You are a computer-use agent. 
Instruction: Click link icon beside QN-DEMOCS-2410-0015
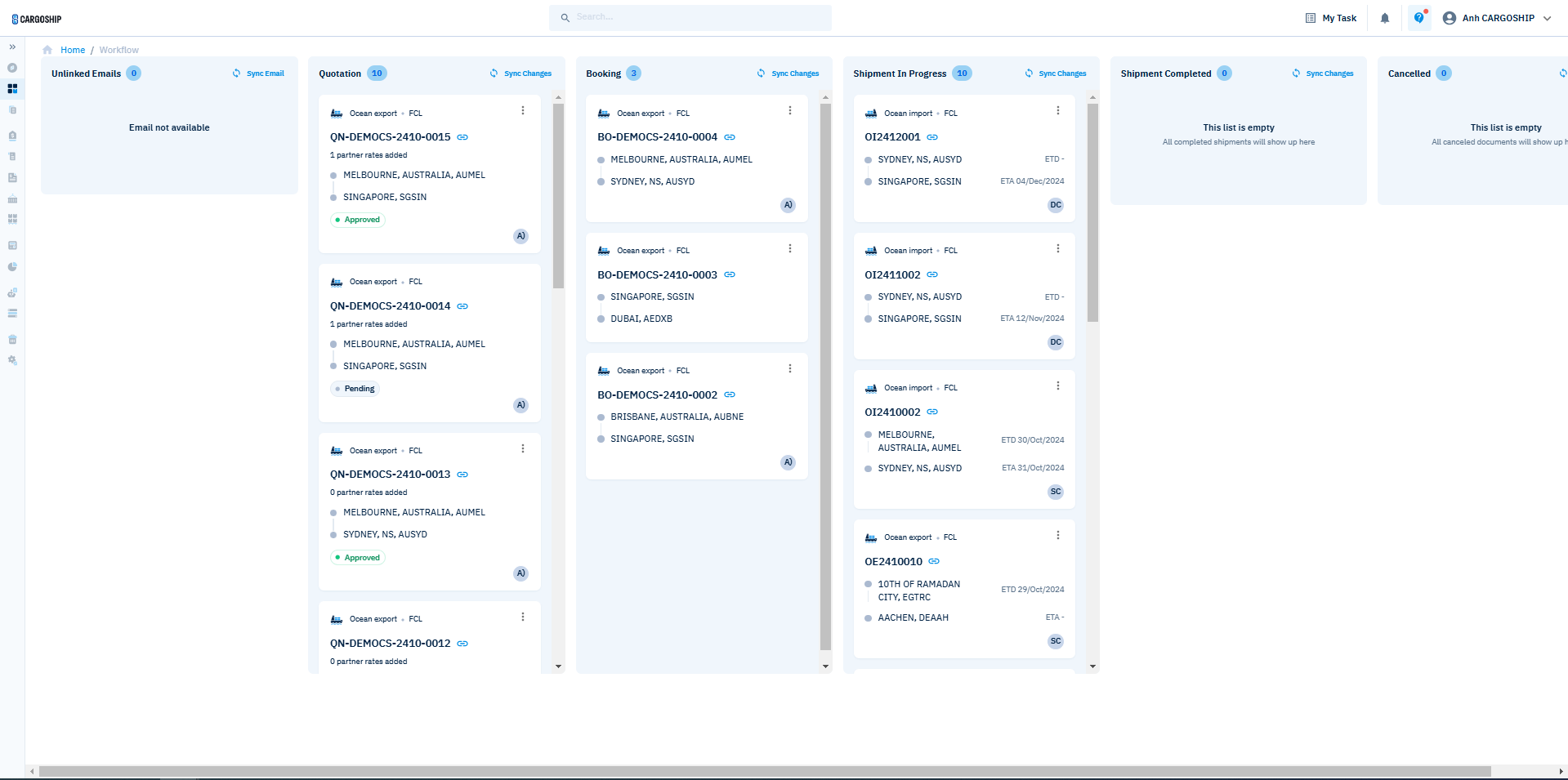pyautogui.click(x=462, y=137)
